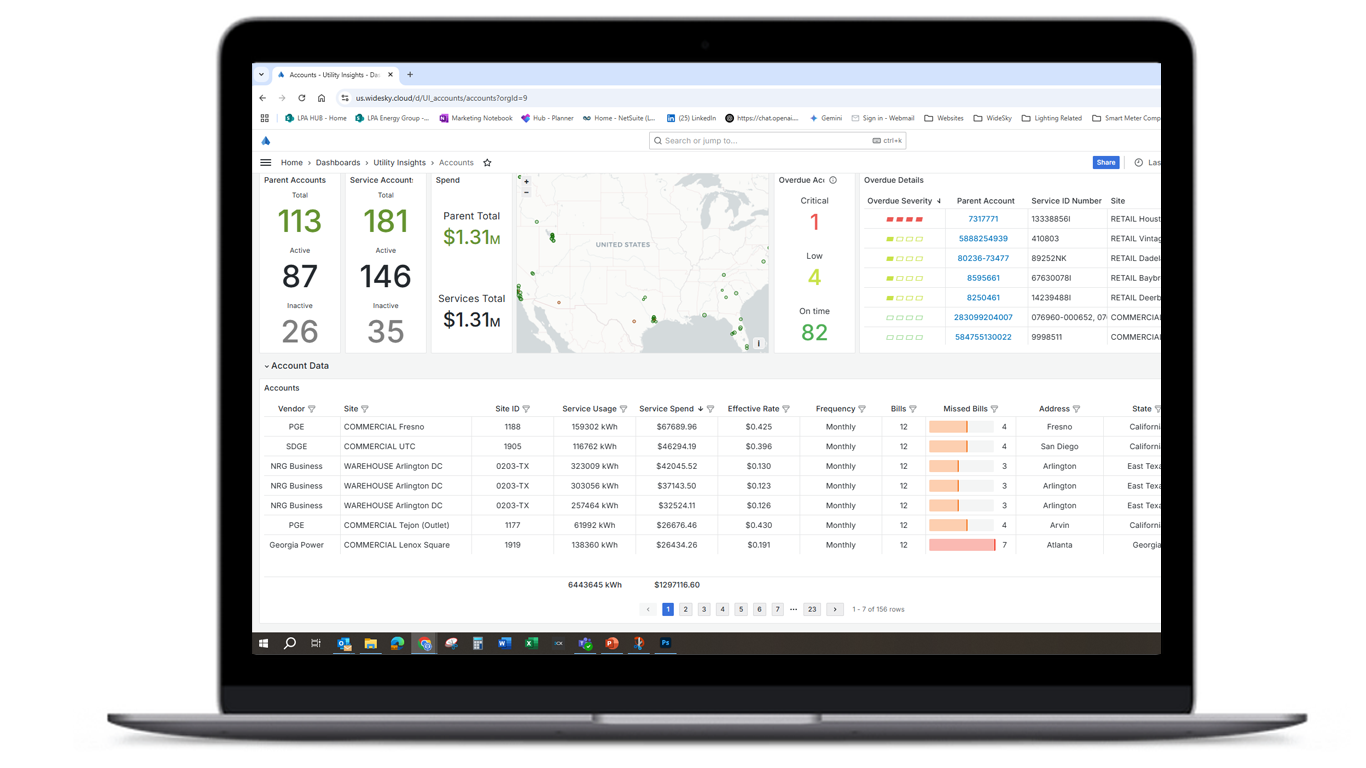Select the Dashboards breadcrumb item
Image resolution: width=1366 pixels, height=768 pixels.
[x=338, y=163]
